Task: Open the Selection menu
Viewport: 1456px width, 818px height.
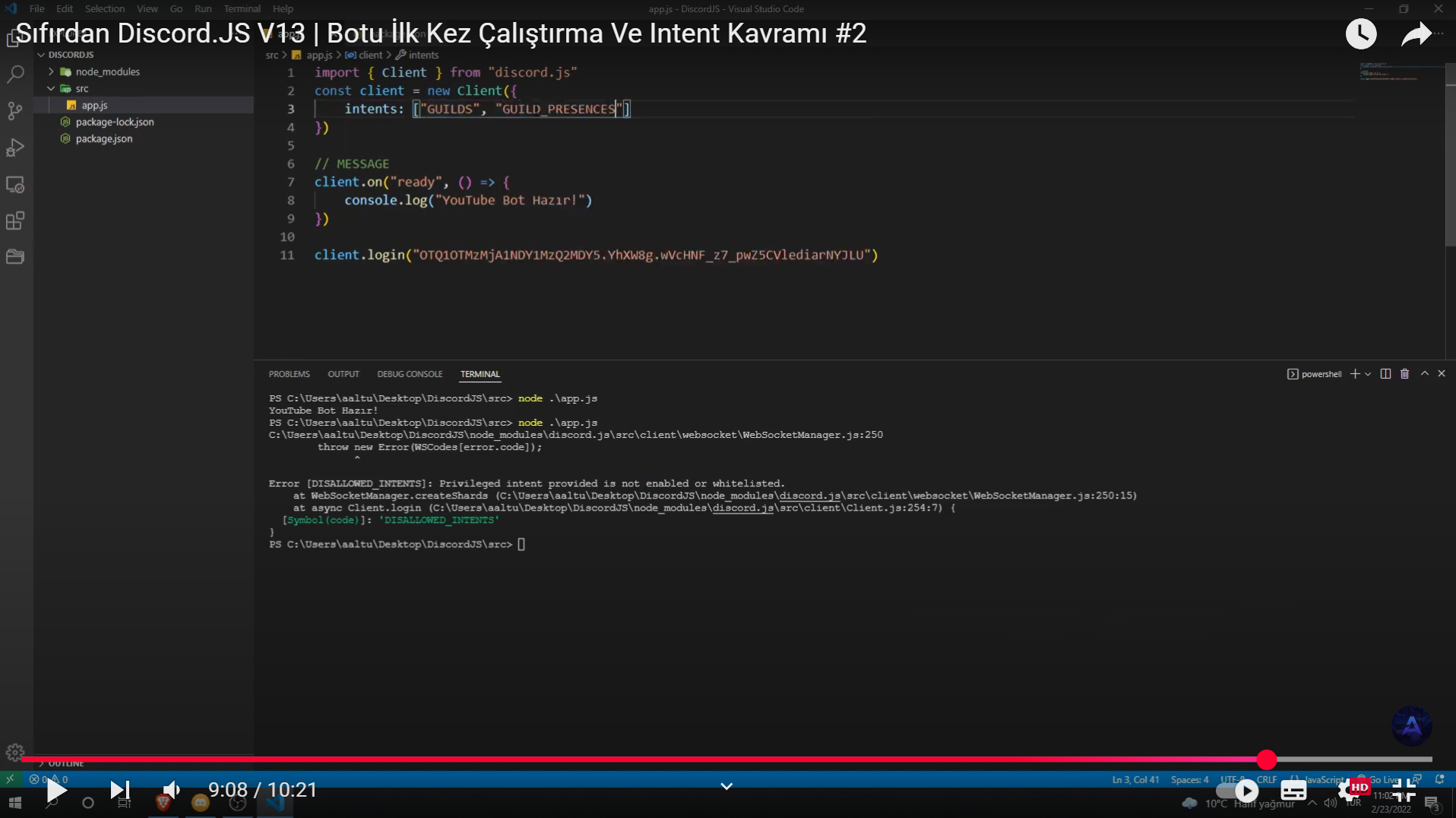Action: pos(105,8)
